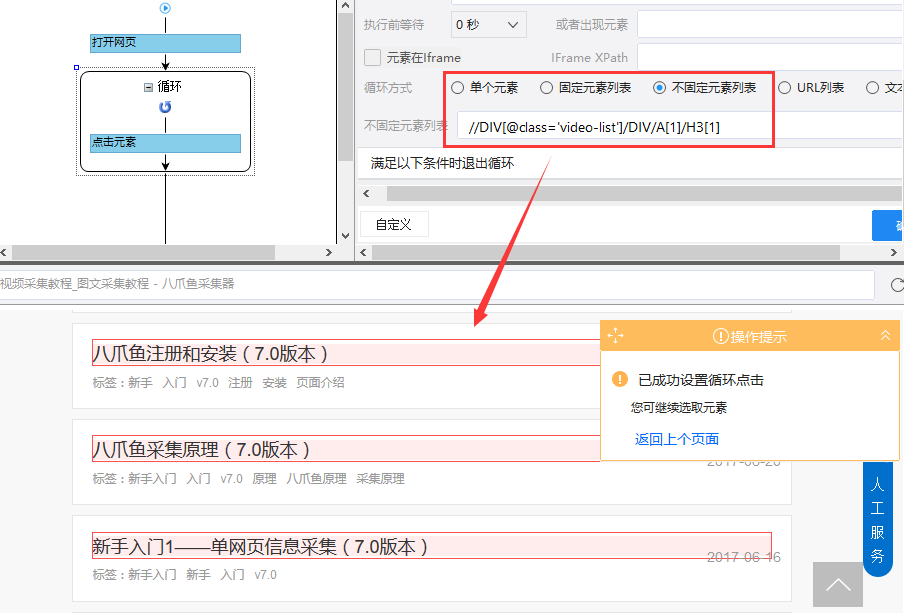Image resolution: width=904 pixels, height=613 pixels.
Task: Click the loop refresh arrow icon
Action: point(165,107)
